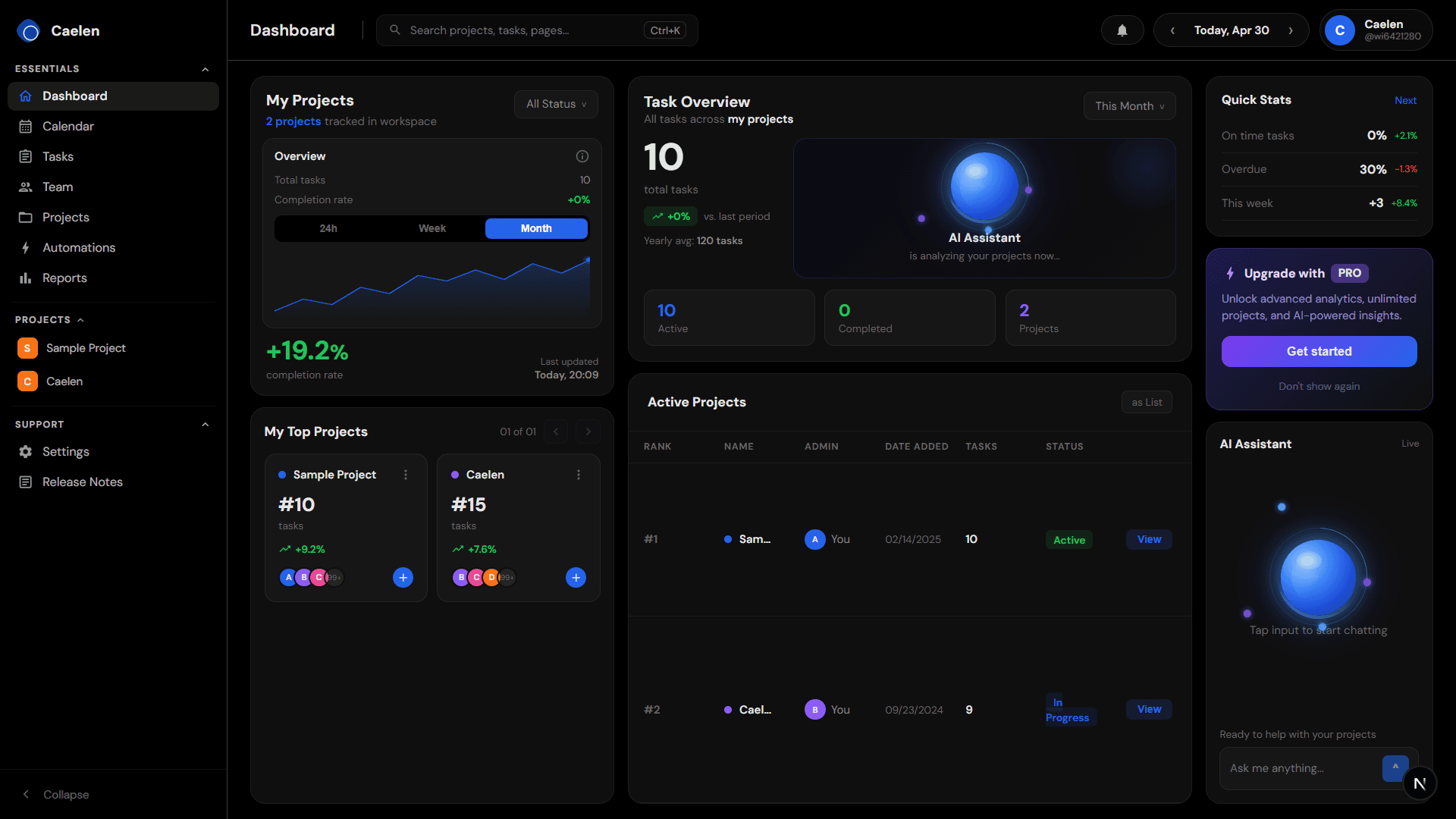The image size is (1456, 819).
Task: Click the Caelen logo icon in sidebar
Action: pyautogui.click(x=30, y=31)
